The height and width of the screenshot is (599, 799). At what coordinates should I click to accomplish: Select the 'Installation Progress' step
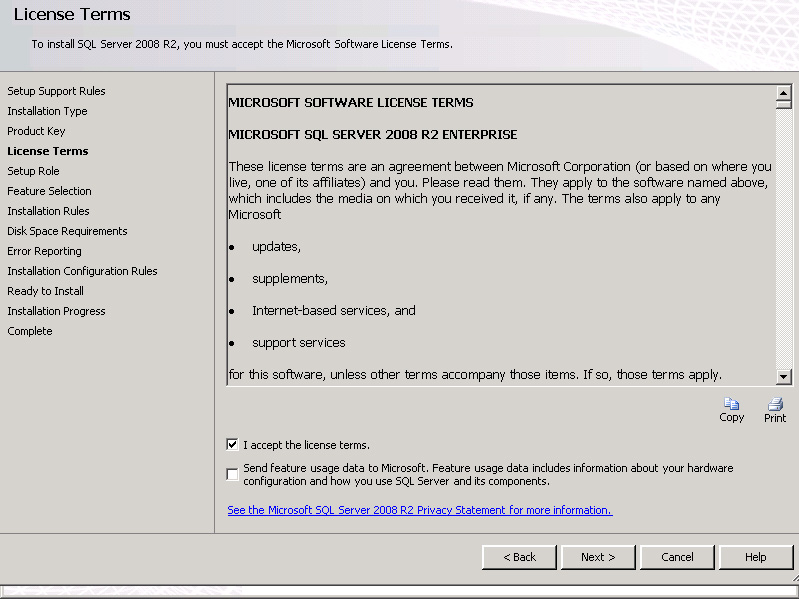56,311
